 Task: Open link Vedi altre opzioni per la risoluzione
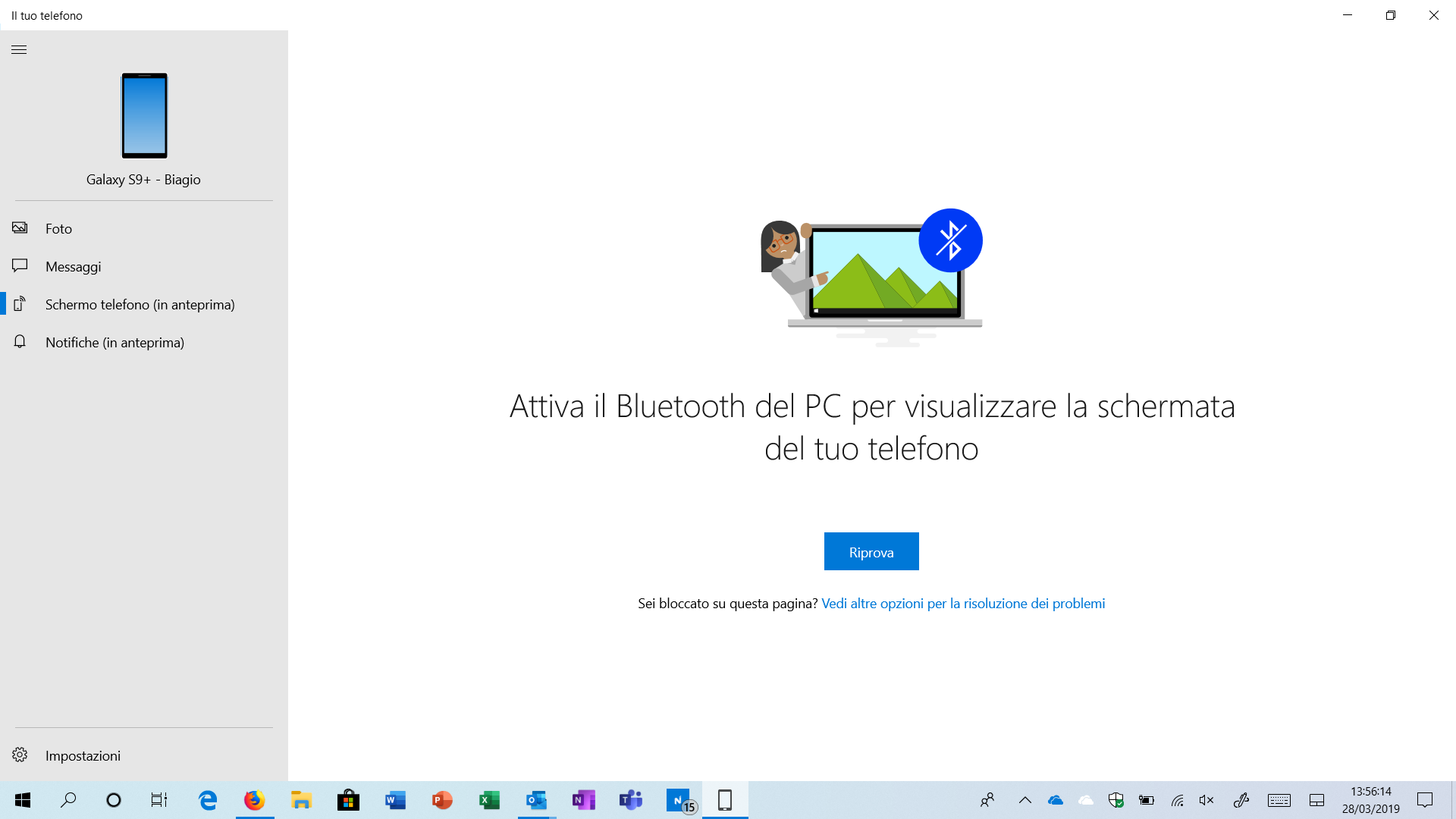pyautogui.click(x=963, y=604)
